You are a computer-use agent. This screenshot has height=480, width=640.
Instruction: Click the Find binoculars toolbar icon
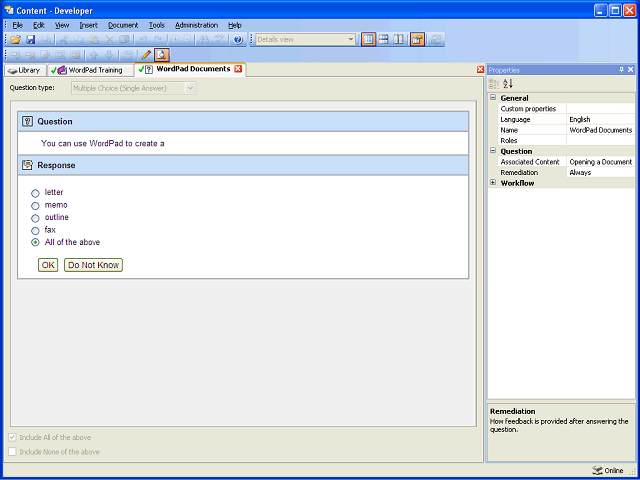click(x=204, y=40)
